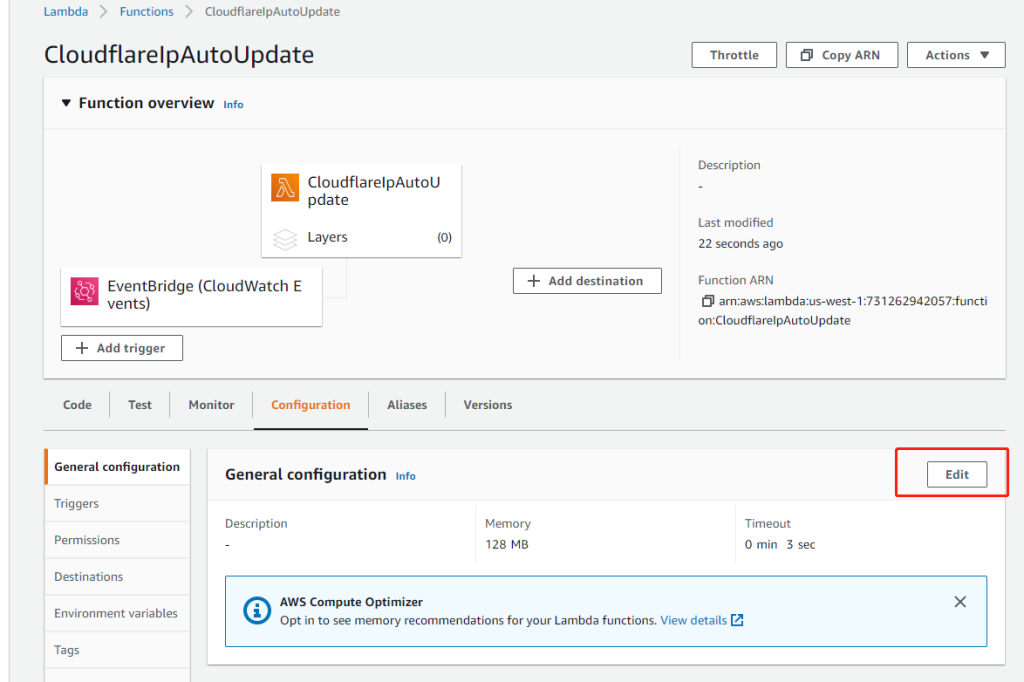Screen dimensions: 1024x682
Task: Copy the Function ARN using copy icon
Action: [x=707, y=301]
